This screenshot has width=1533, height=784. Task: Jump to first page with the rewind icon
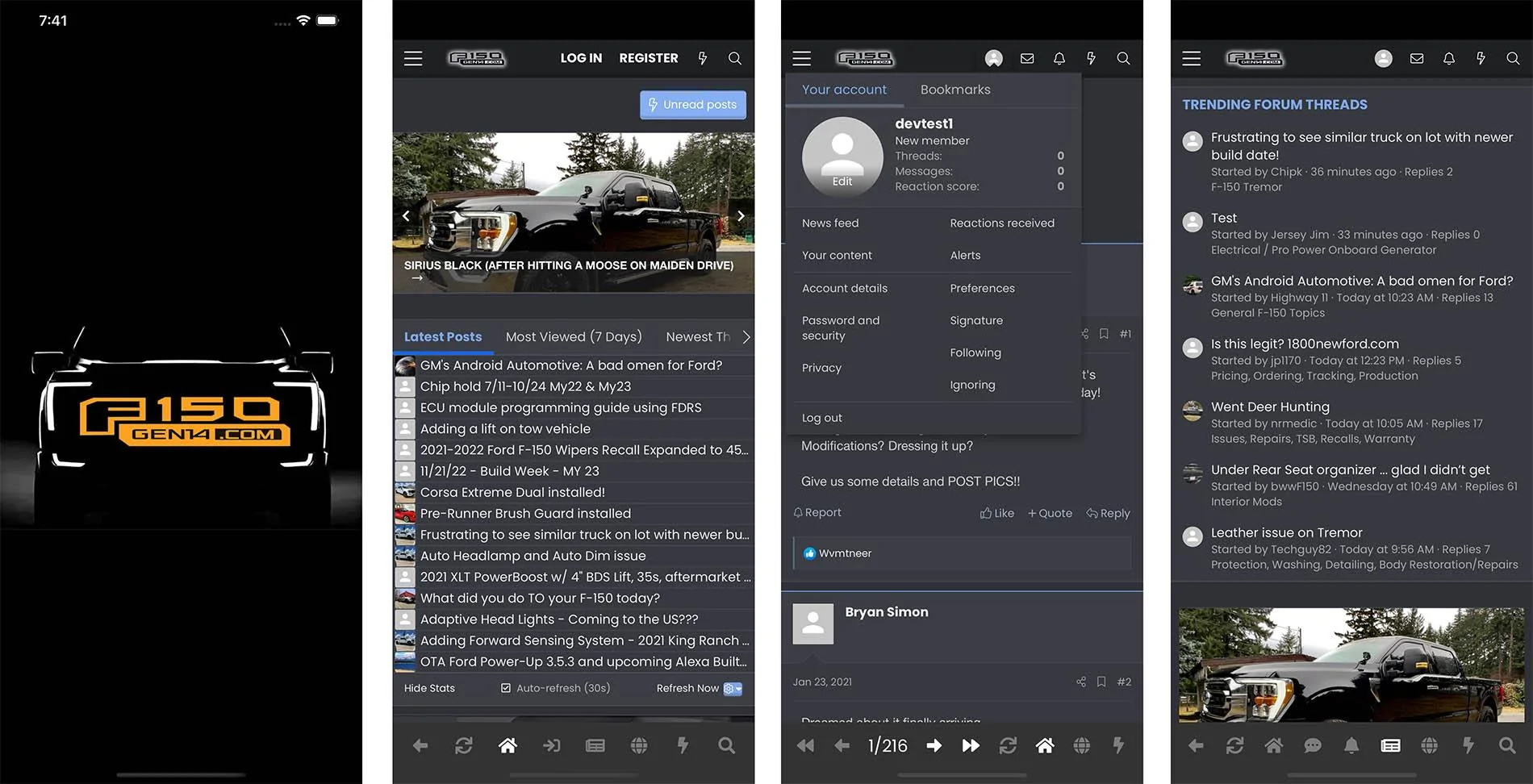click(805, 746)
